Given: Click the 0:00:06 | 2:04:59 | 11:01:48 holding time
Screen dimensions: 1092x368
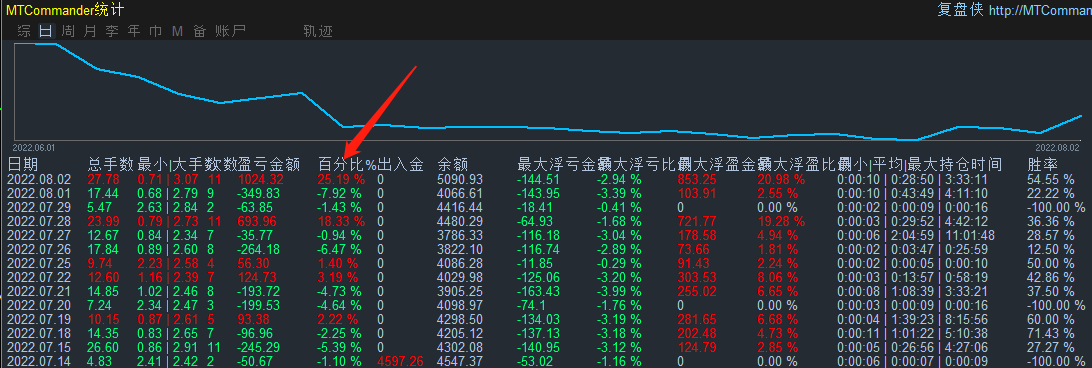Looking at the screenshot, I should point(916,235).
